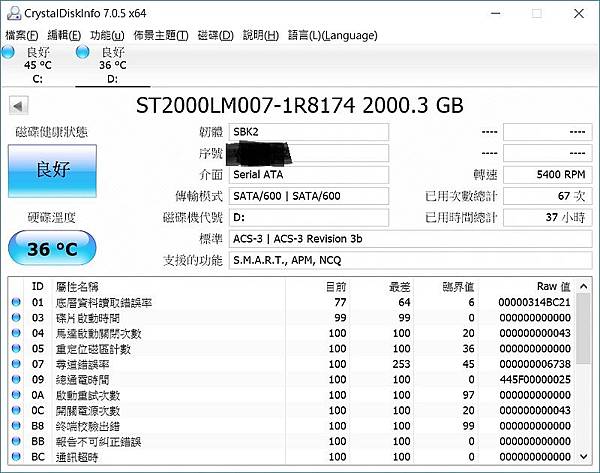The height and width of the screenshot is (473, 600).
Task: Click the scroll up arrow of SMART list
Action: coord(584,286)
